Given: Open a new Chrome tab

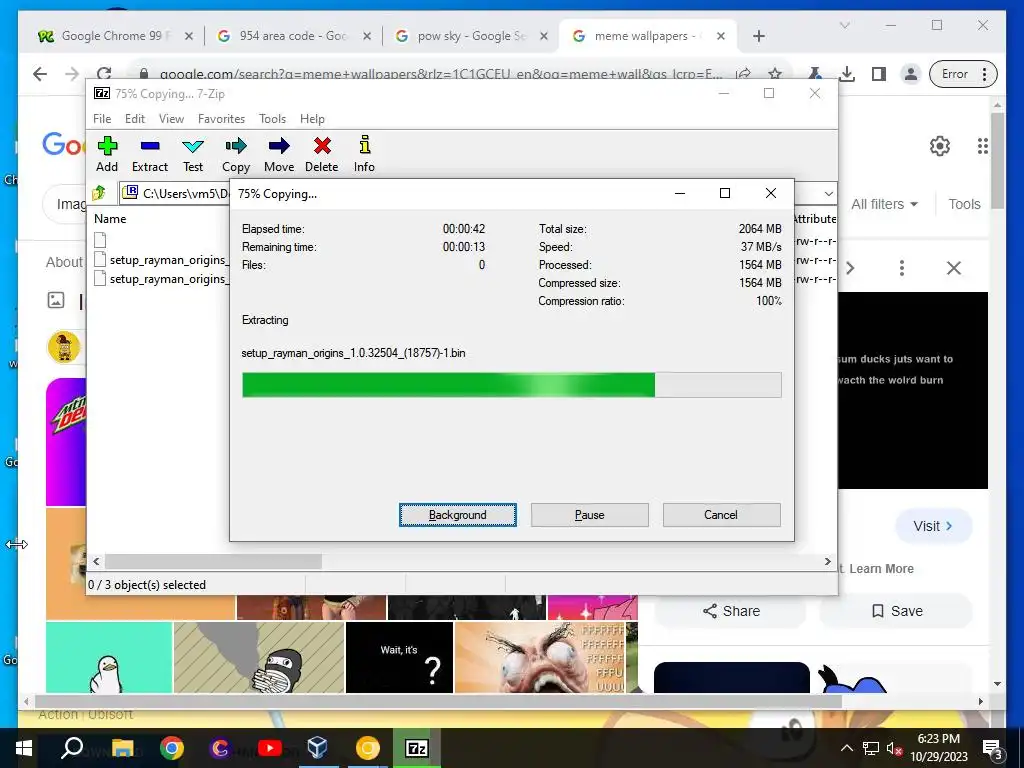Looking at the screenshot, I should point(758,36).
